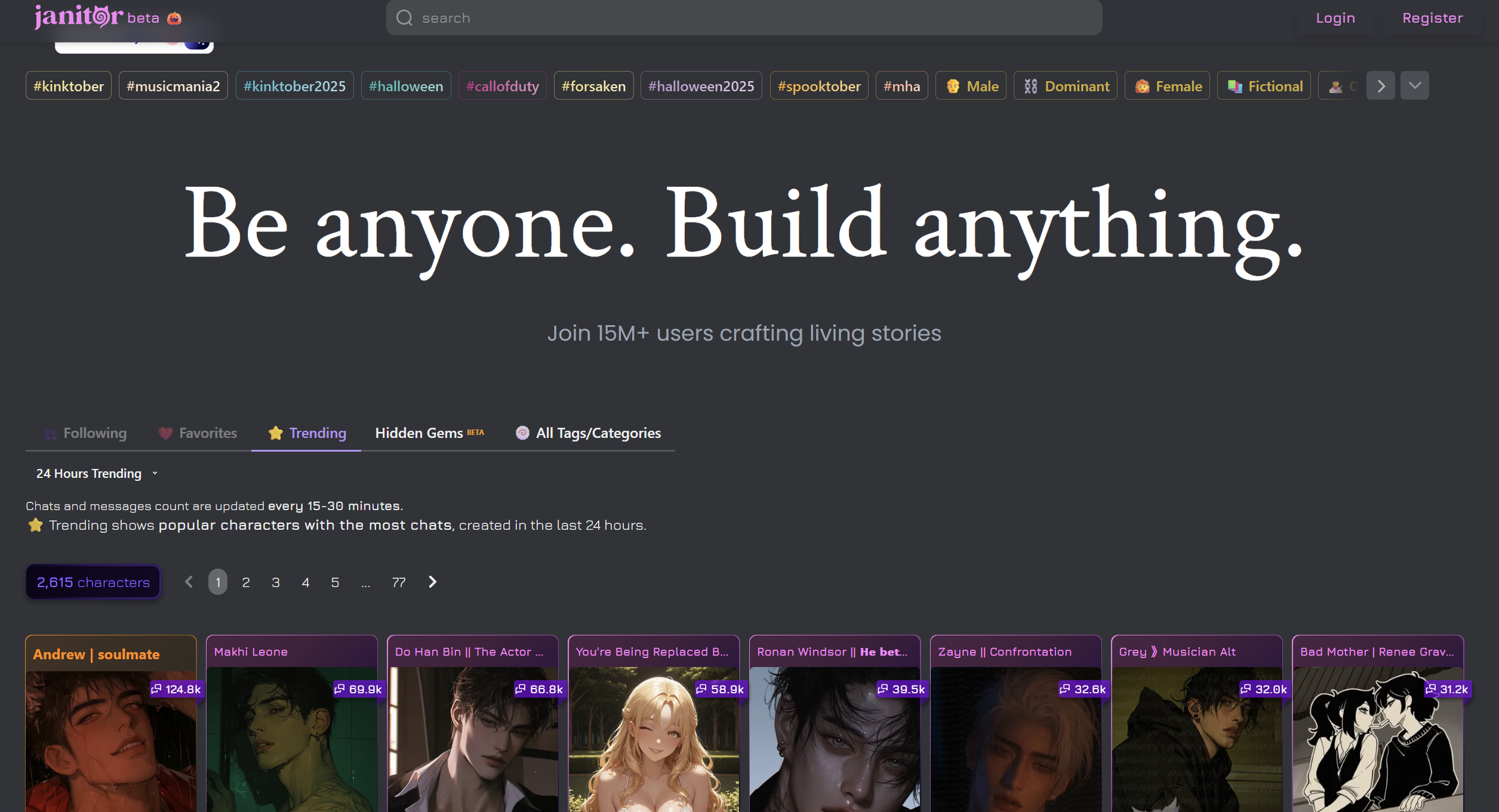Switch to the Hidden Gems tab
The image size is (1499, 812).
point(429,433)
